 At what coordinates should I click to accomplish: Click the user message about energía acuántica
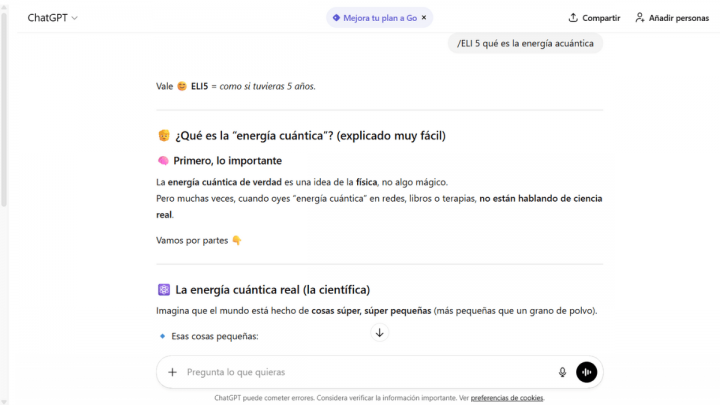pos(525,43)
